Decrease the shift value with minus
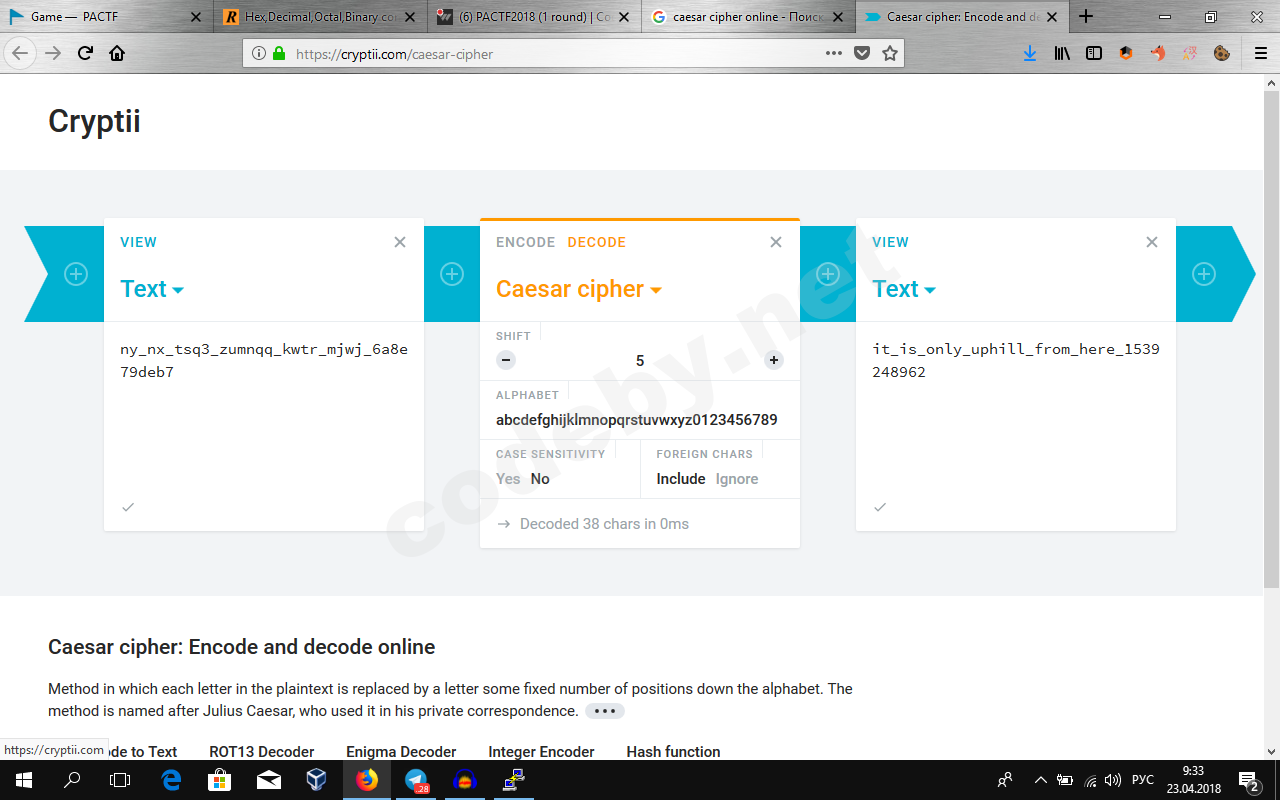Screen dimensions: 1280x800 pyautogui.click(x=506, y=360)
